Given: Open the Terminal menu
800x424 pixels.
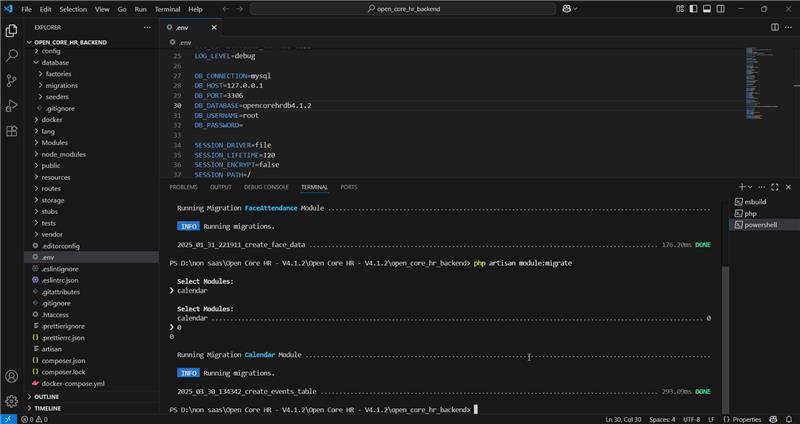Looking at the screenshot, I should 167,9.
